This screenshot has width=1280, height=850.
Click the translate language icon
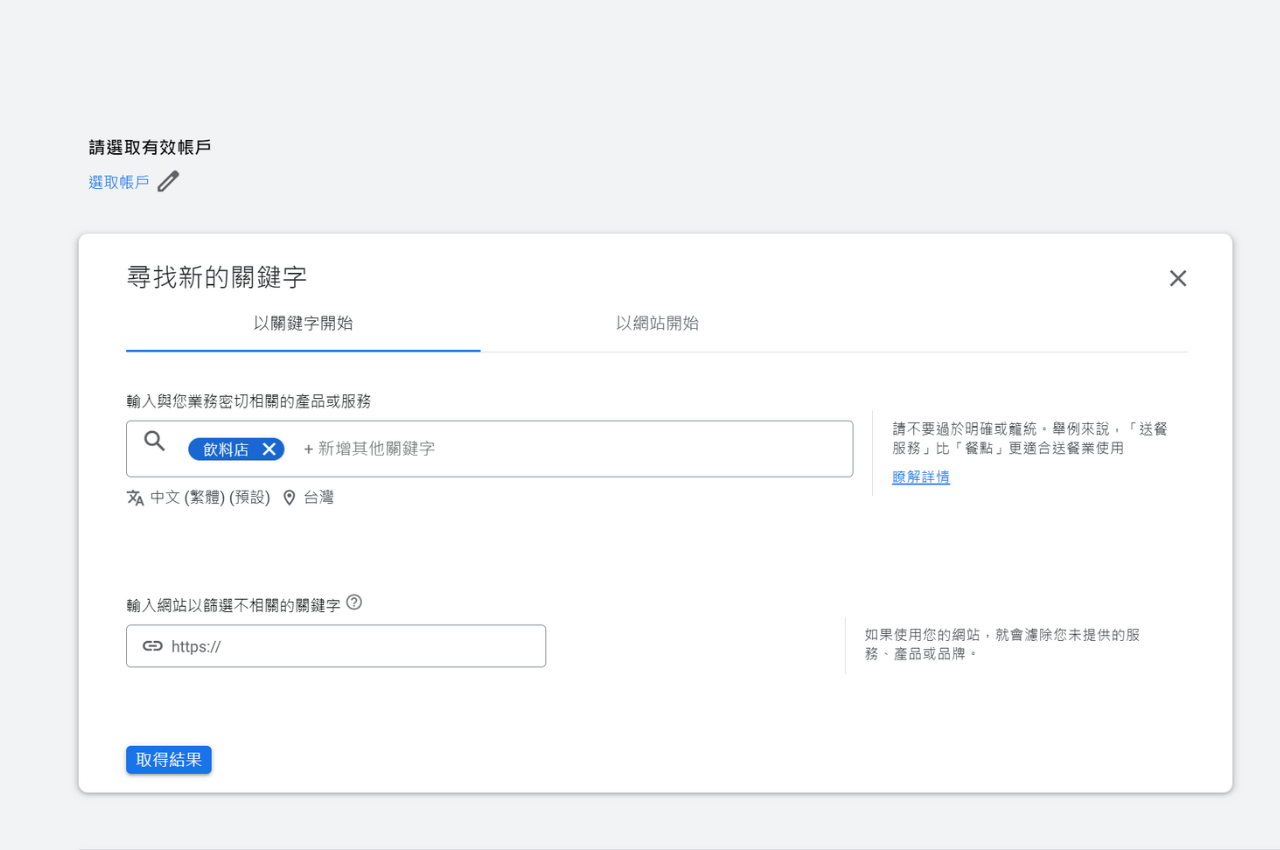(135, 498)
